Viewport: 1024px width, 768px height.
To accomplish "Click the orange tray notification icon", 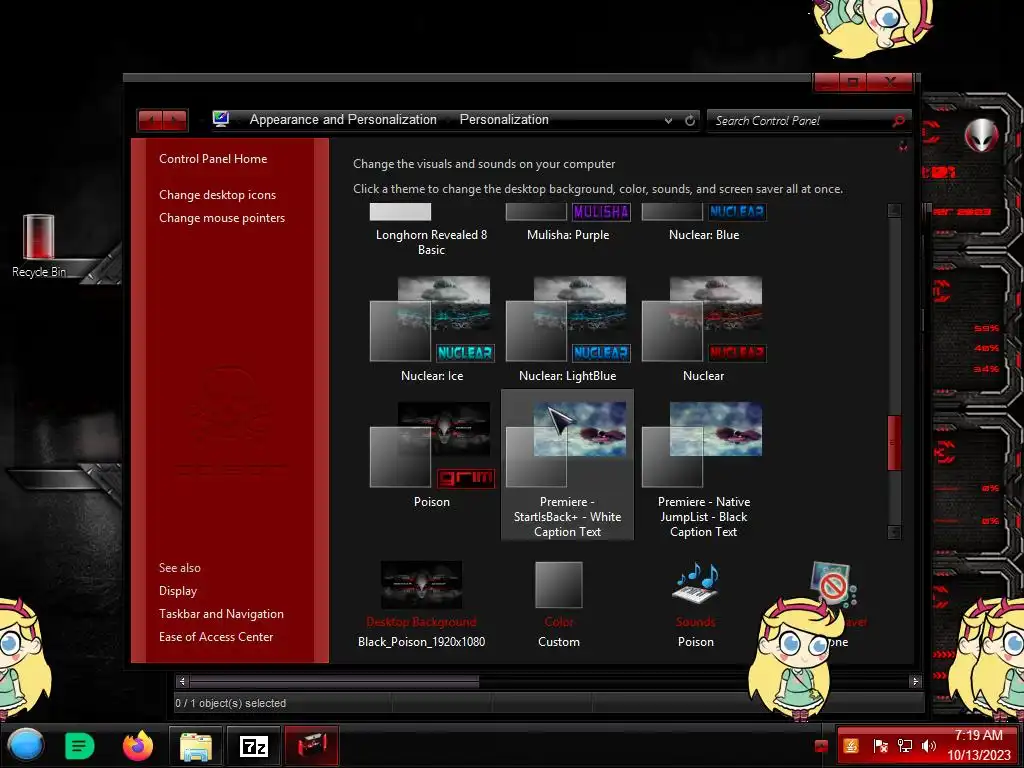I will tap(851, 746).
